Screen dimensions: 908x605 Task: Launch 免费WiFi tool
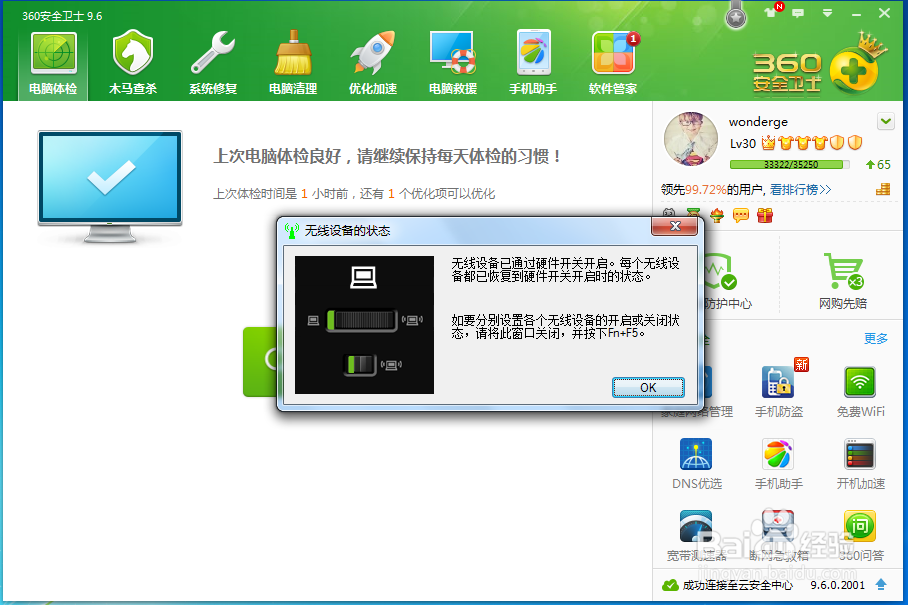(x=861, y=391)
